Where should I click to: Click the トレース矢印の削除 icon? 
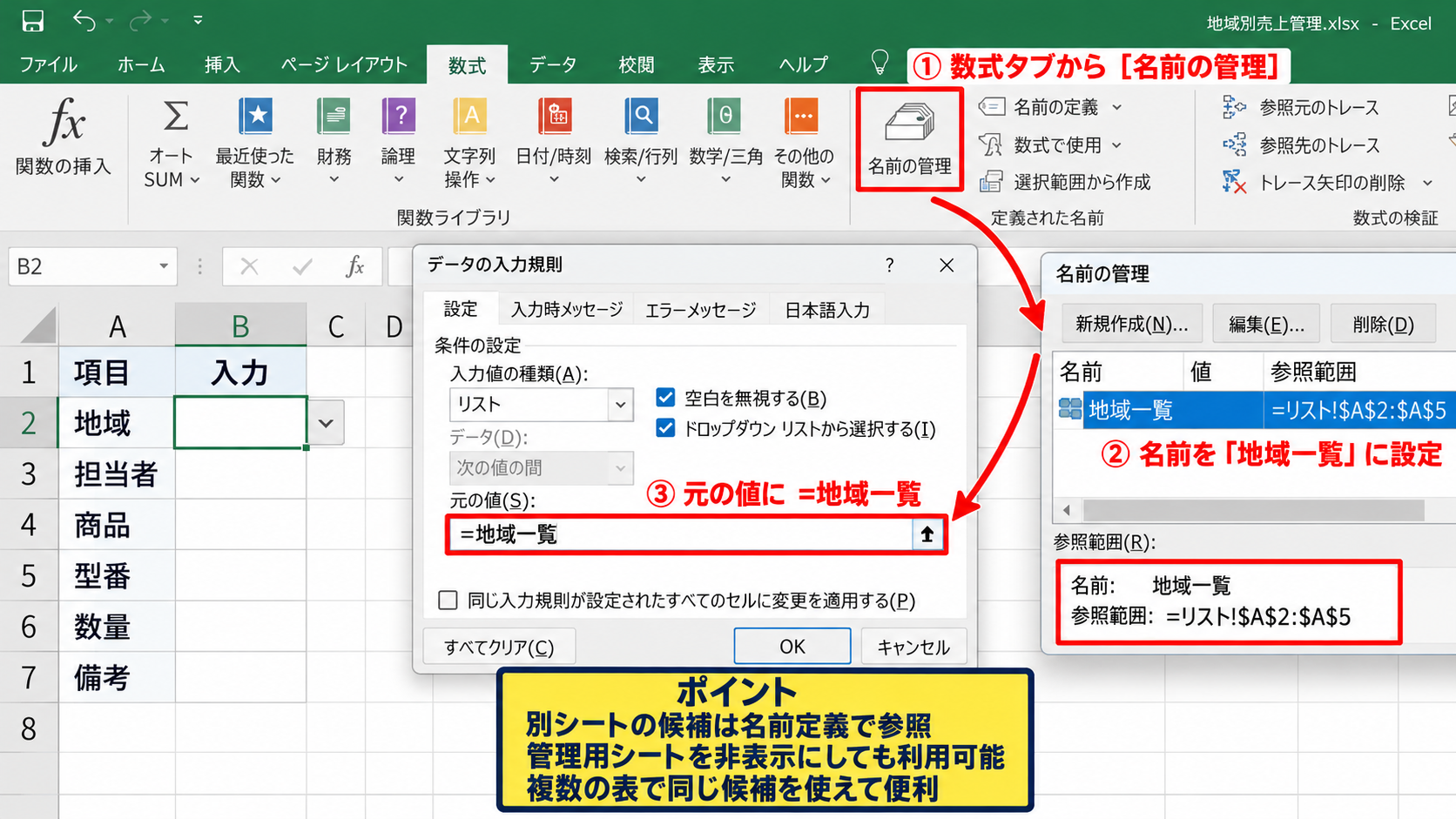coord(1234,182)
